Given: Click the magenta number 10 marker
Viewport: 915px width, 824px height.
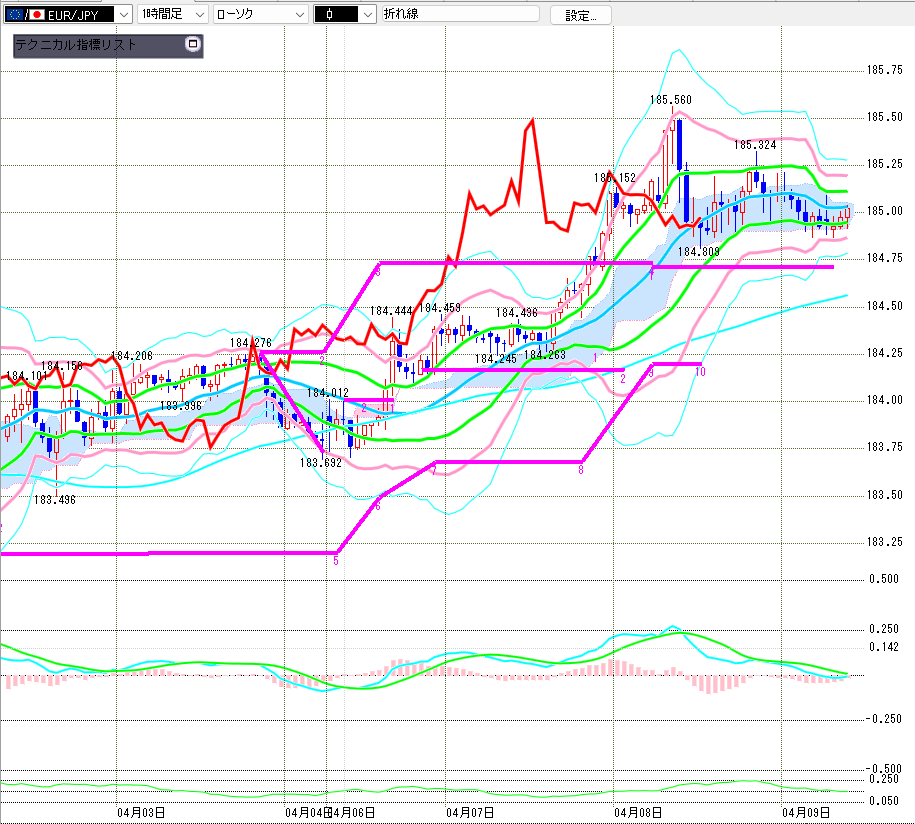Looking at the screenshot, I should point(700,372).
